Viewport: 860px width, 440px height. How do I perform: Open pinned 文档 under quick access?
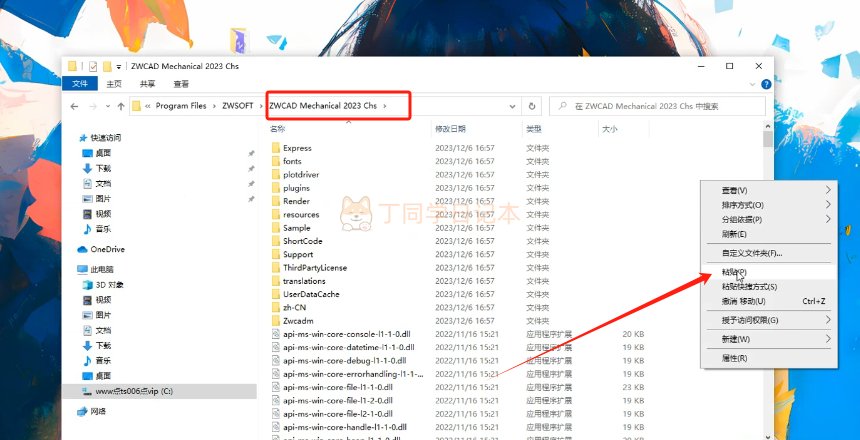coord(103,184)
